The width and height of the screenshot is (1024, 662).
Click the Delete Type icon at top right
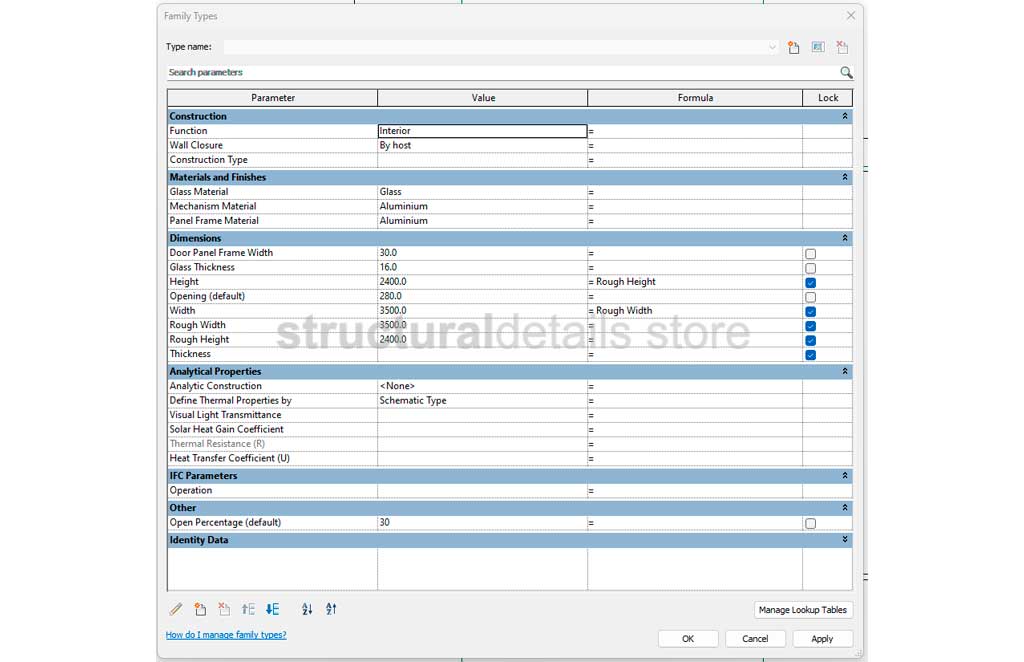(842, 47)
